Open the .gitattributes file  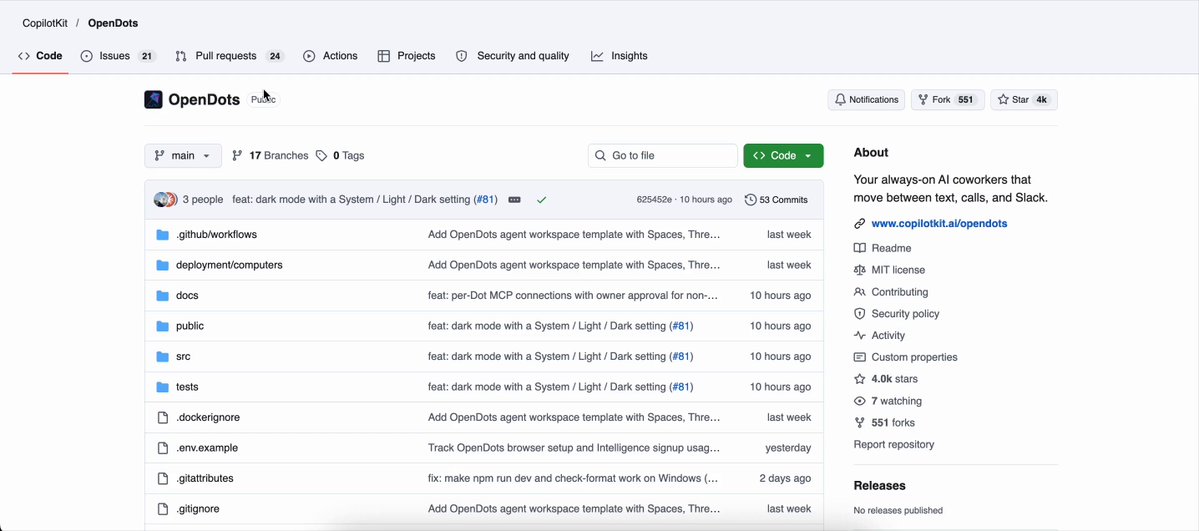(x=205, y=478)
